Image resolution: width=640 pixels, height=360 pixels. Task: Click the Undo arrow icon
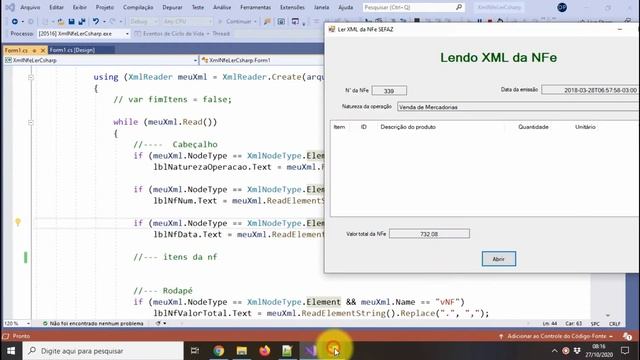pos(96,21)
